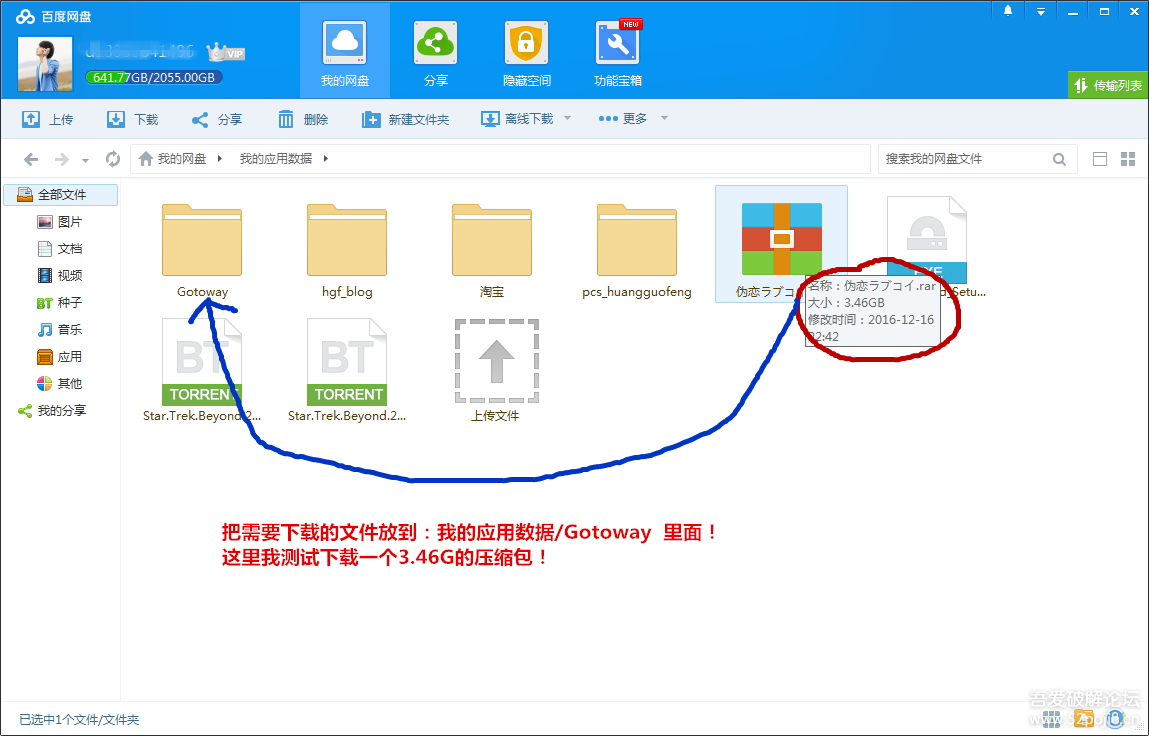Click the 上传文件 upload placeholder
The image size is (1149, 736).
click(496, 370)
